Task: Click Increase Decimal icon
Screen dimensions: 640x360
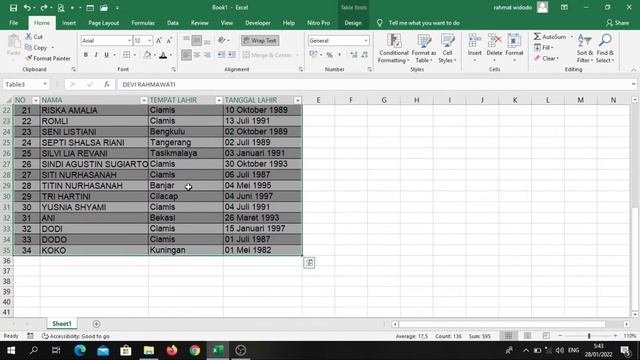Action: coord(353,55)
